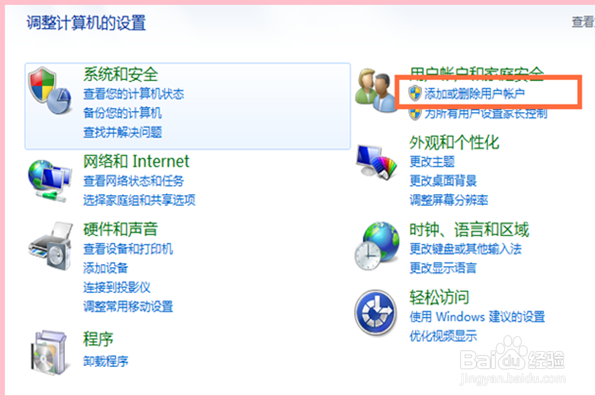Open the Clock, Language, Region globe icon
The width and height of the screenshot is (600, 400).
click(377, 246)
